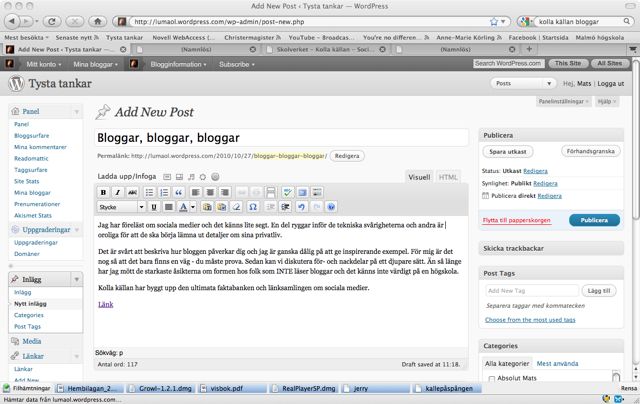
Task: Insert a custom character (omega) symbol
Action: coord(253,207)
